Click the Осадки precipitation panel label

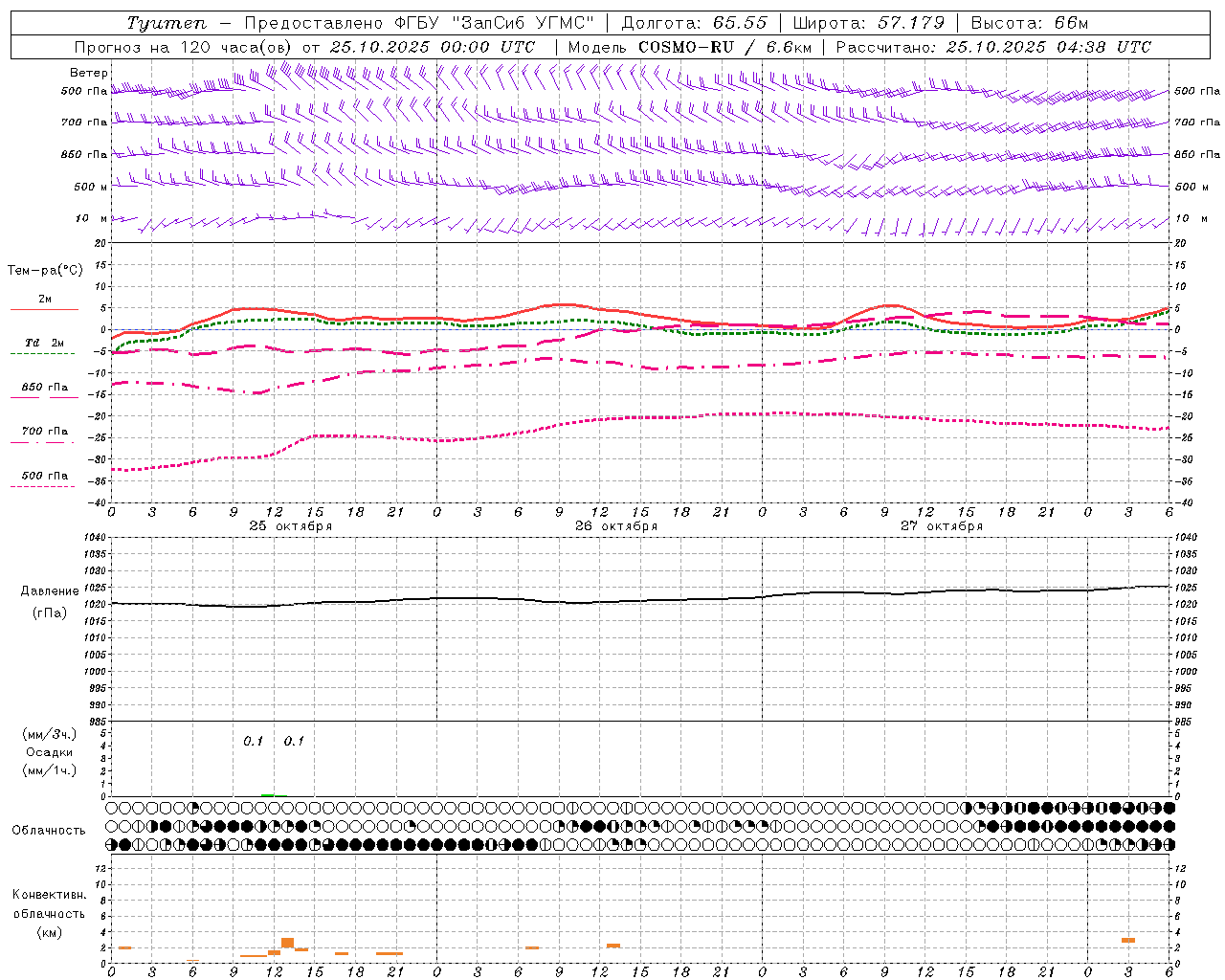coord(50,752)
